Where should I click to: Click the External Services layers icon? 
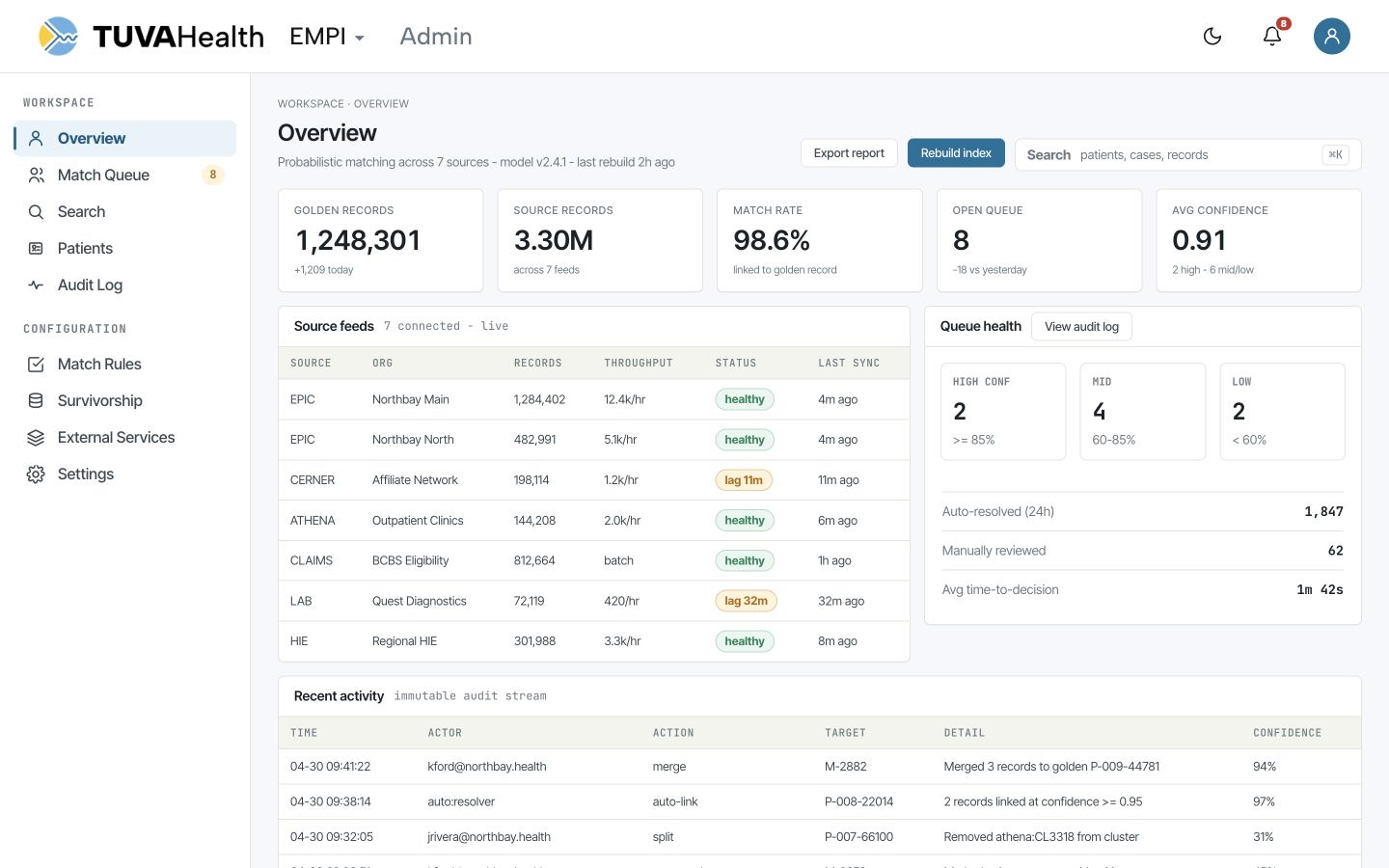coord(36,437)
